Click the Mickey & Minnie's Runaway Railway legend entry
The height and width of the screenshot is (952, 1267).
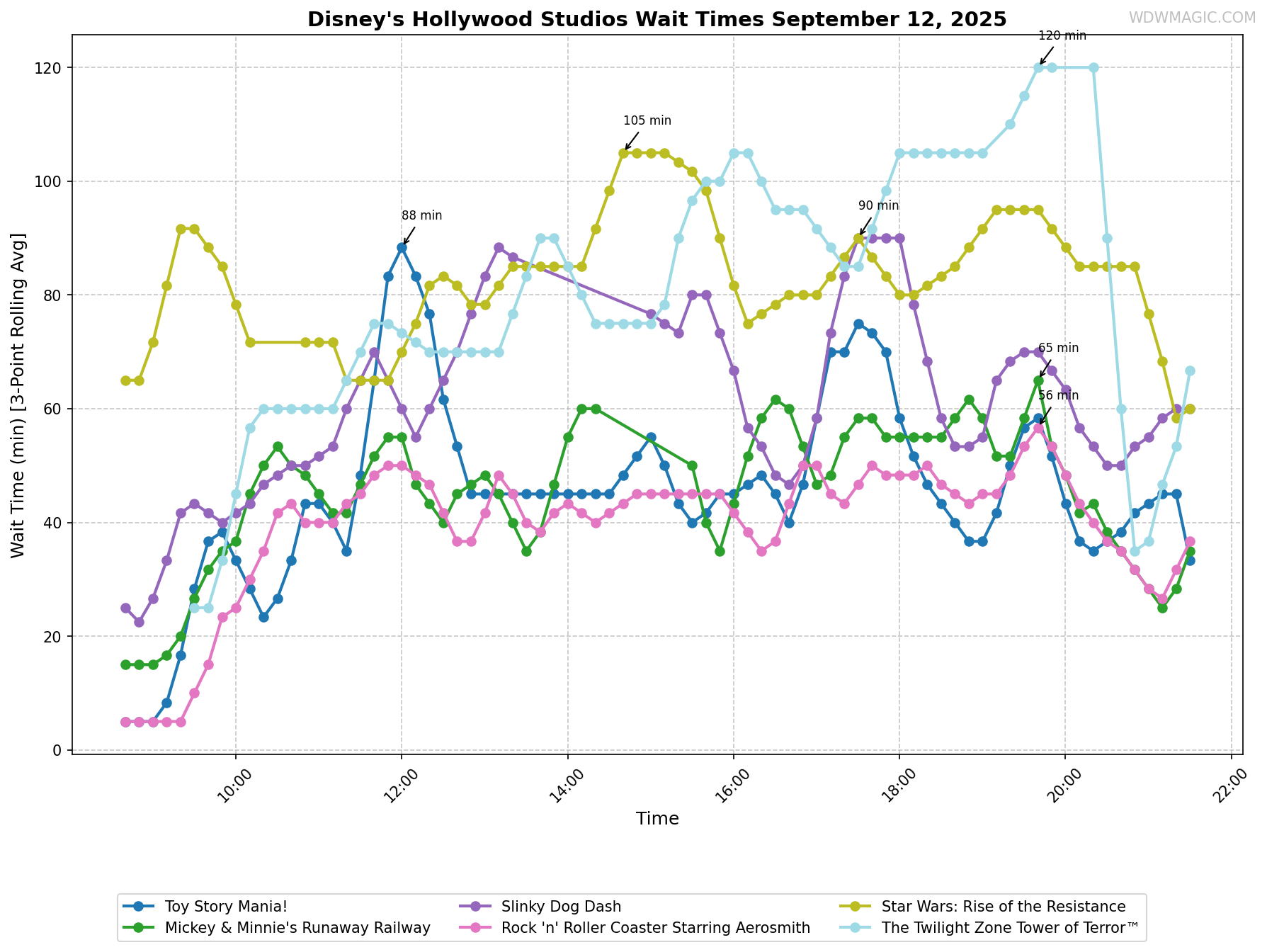pyautogui.click(x=277, y=928)
